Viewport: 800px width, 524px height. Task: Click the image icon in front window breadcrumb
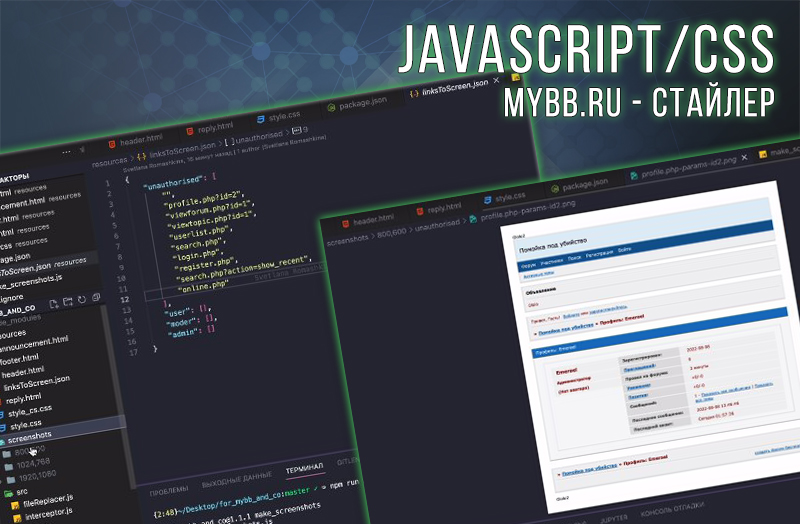473,219
